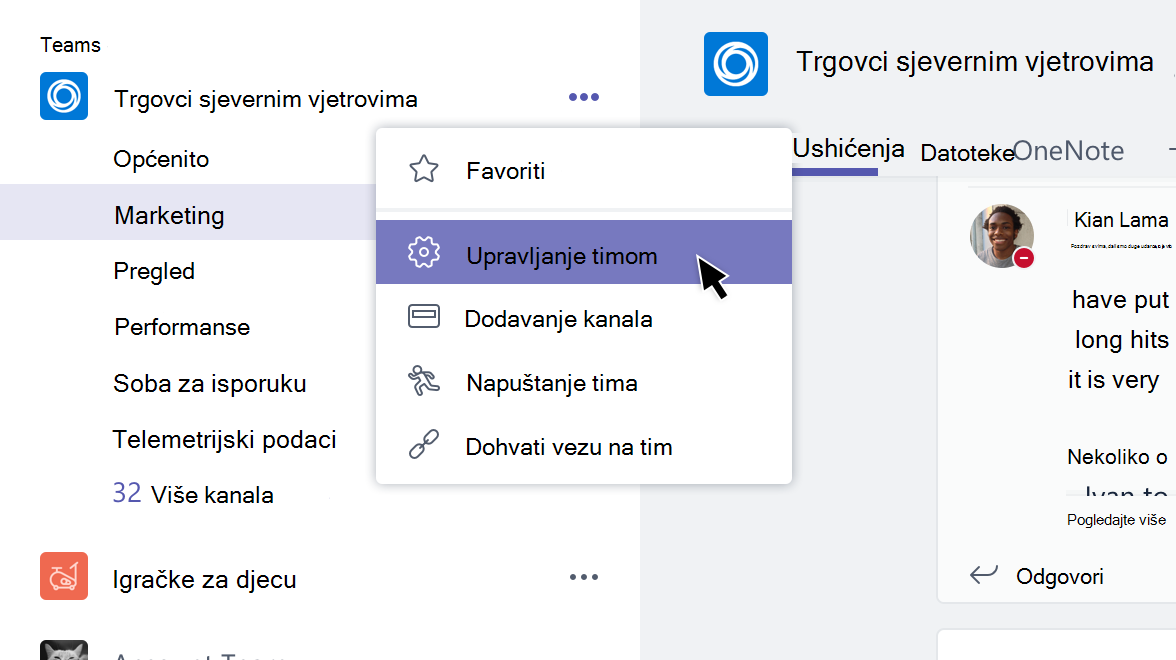Open the Performanse channel
The height and width of the screenshot is (660, 1176).
point(182,327)
